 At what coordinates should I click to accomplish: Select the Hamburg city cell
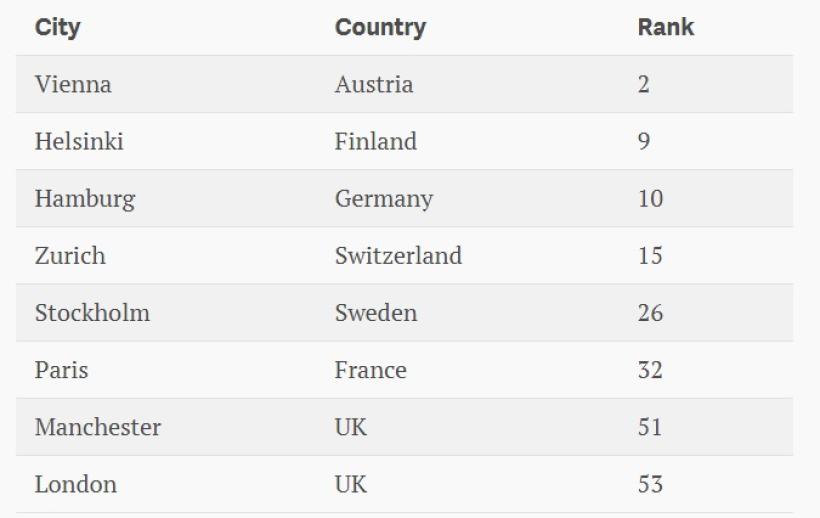[x=84, y=199]
